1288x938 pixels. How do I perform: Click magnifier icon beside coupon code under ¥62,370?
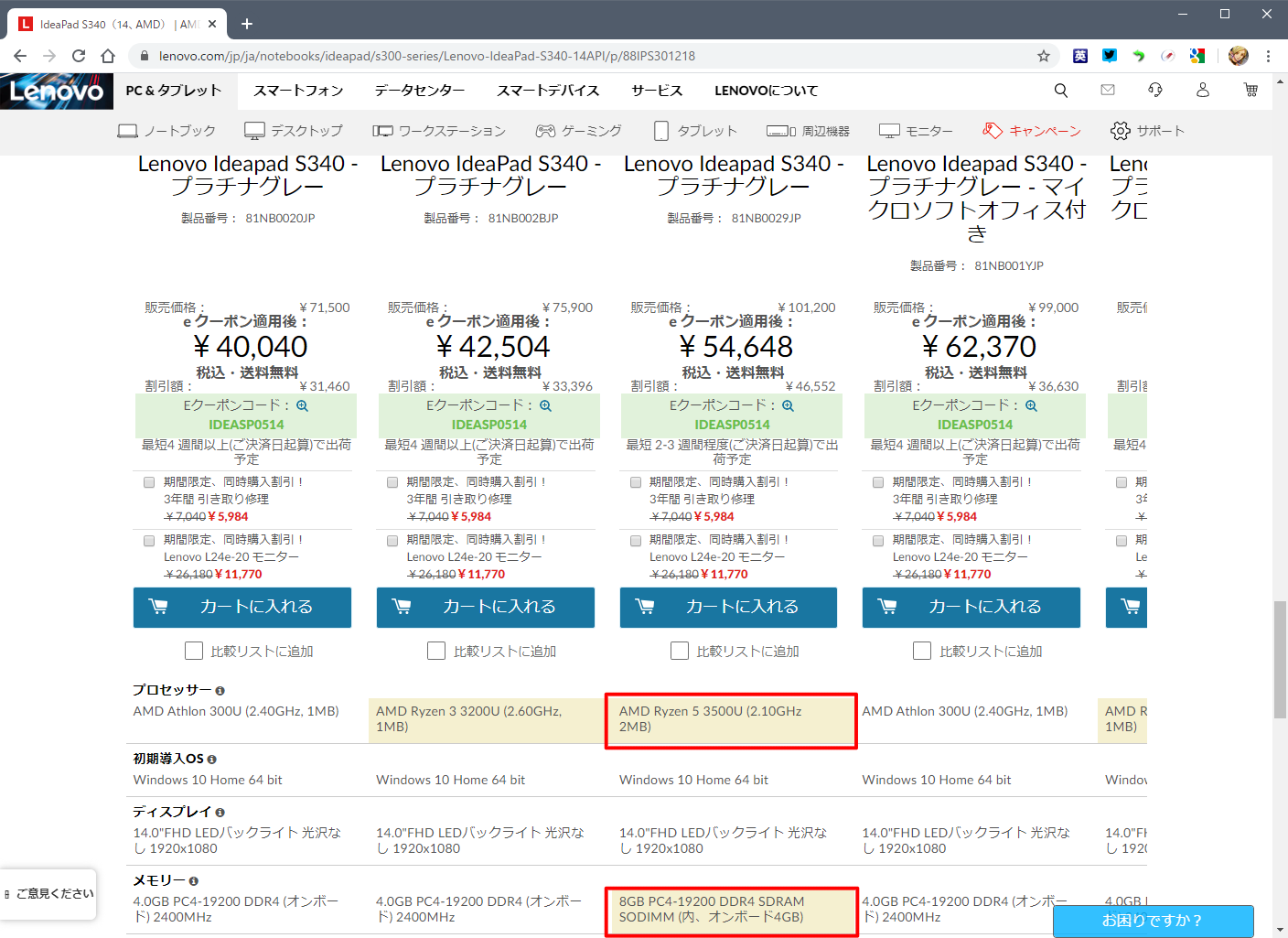tap(1031, 405)
